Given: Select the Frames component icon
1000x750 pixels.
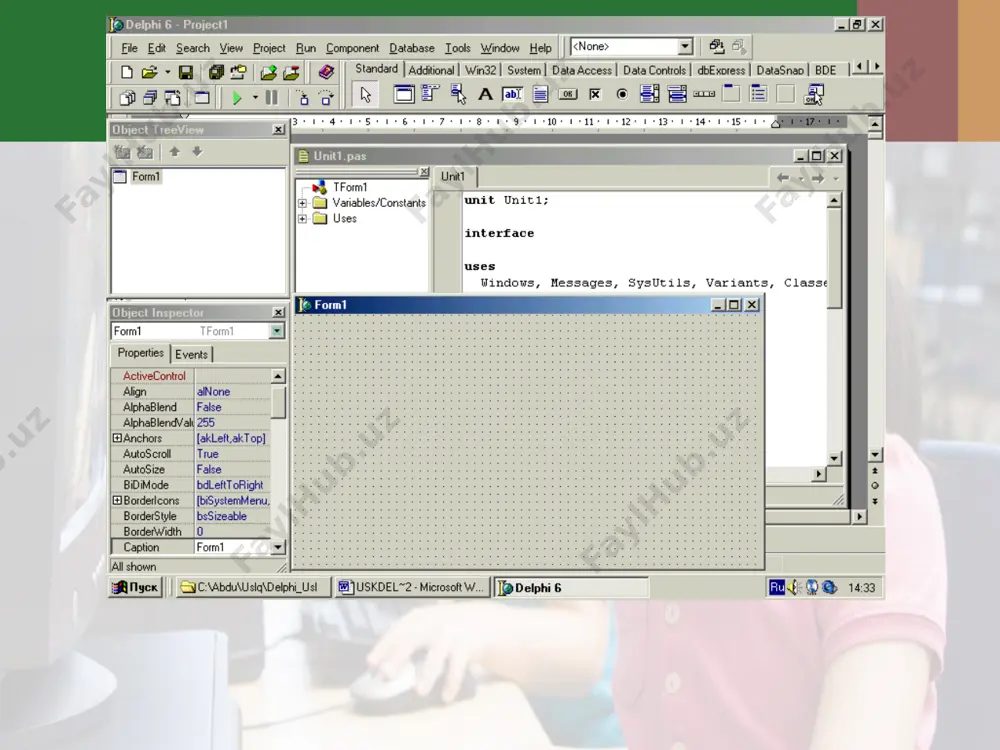Looking at the screenshot, I should (403, 94).
